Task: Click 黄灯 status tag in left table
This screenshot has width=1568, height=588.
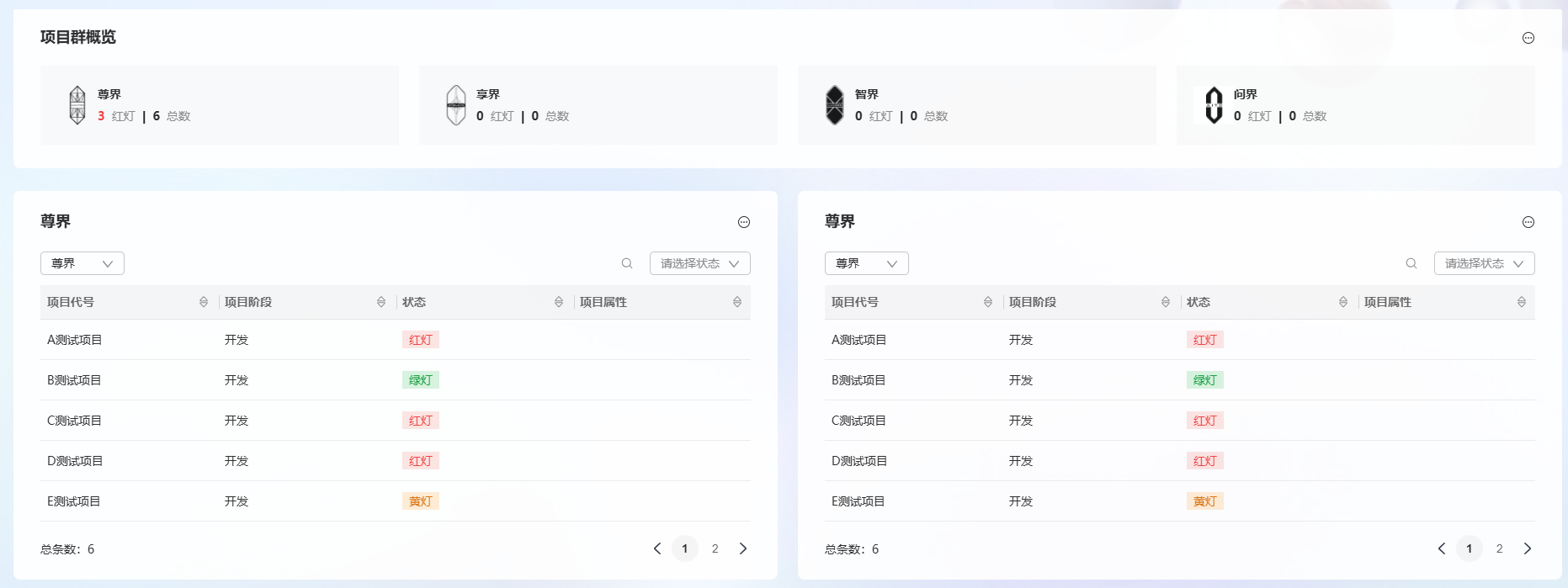Action: click(421, 501)
